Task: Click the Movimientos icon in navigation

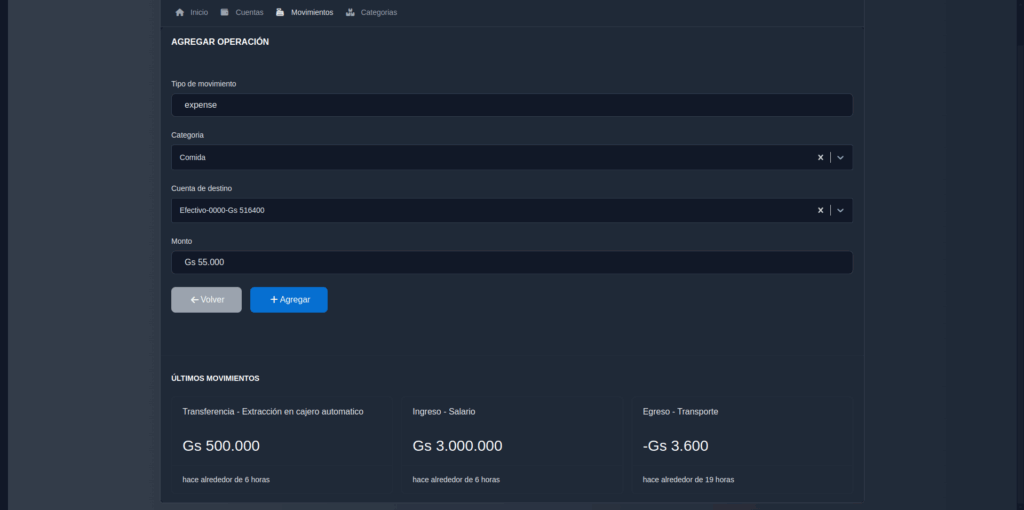Action: [280, 12]
